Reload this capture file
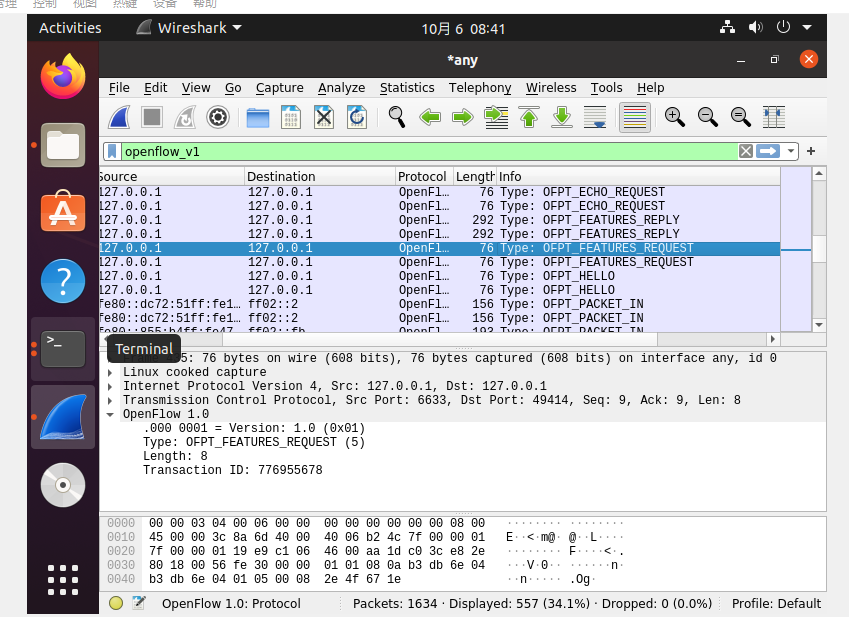 357,117
